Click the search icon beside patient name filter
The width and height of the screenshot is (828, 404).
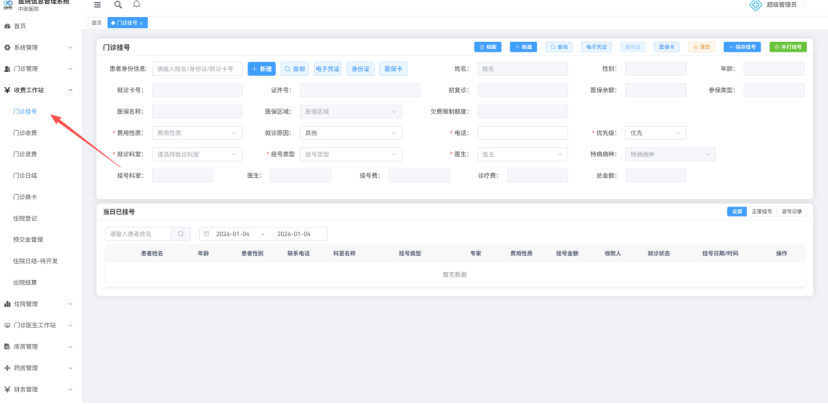point(182,233)
